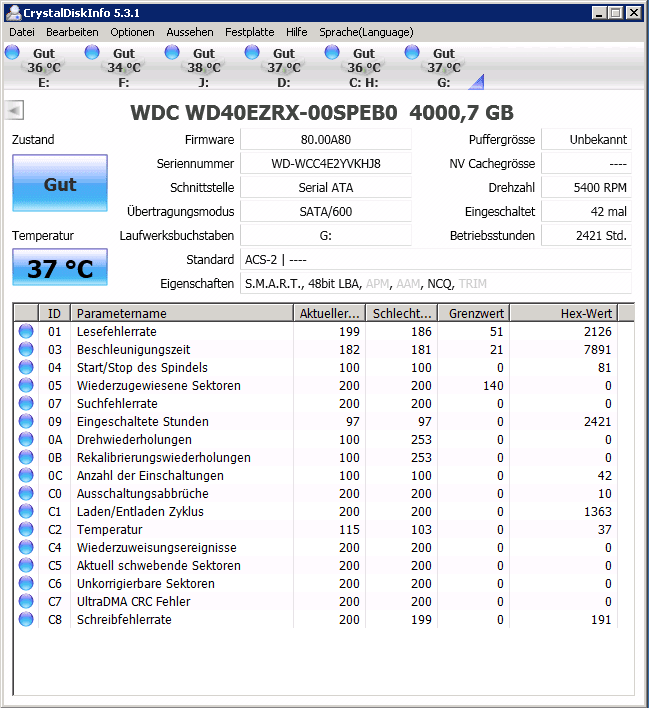This screenshot has height=708, width=649.
Task: Click hex value 191 in Schreibfehlerrate row
Action: tap(602, 620)
